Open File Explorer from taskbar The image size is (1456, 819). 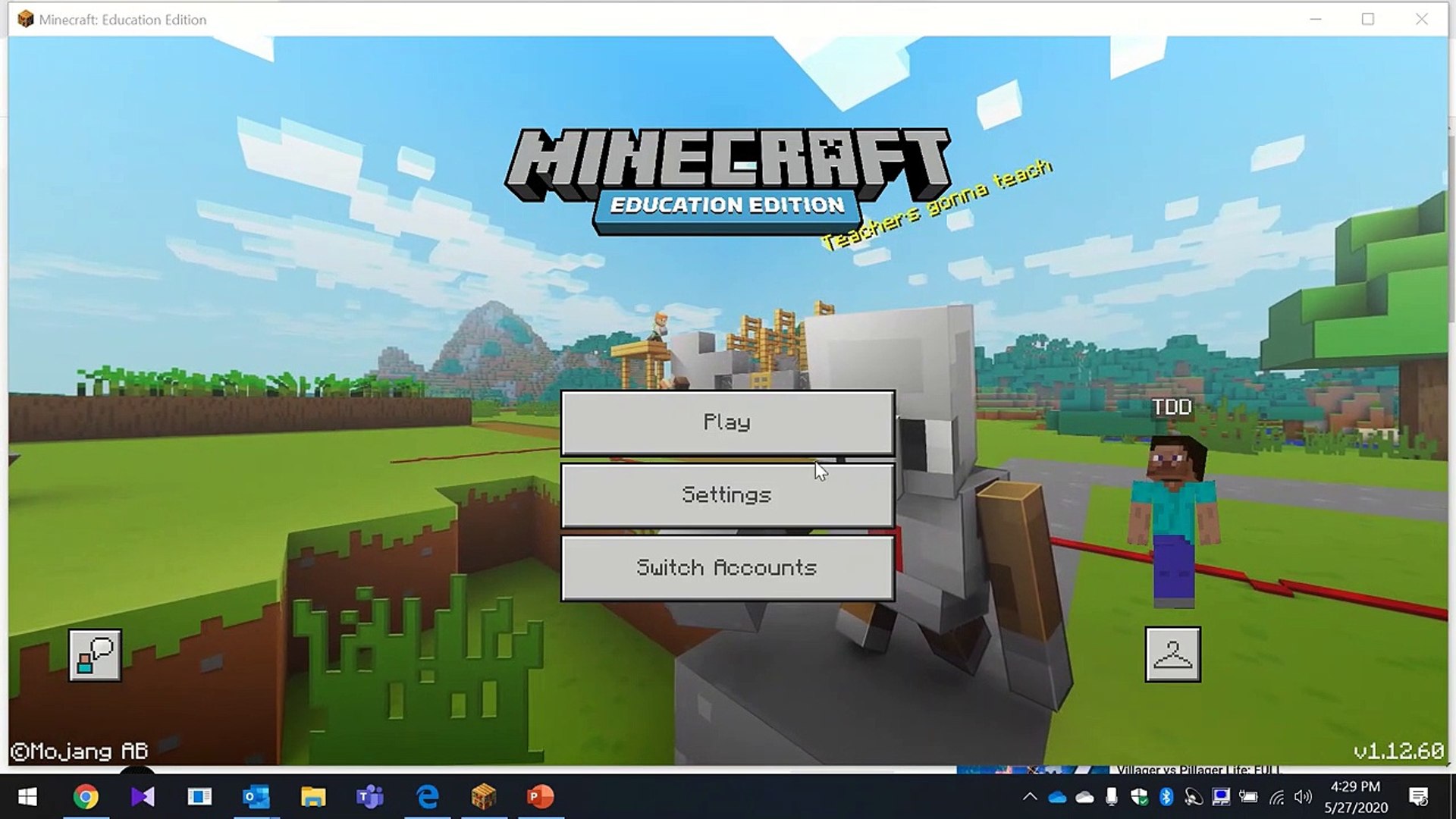(x=312, y=797)
